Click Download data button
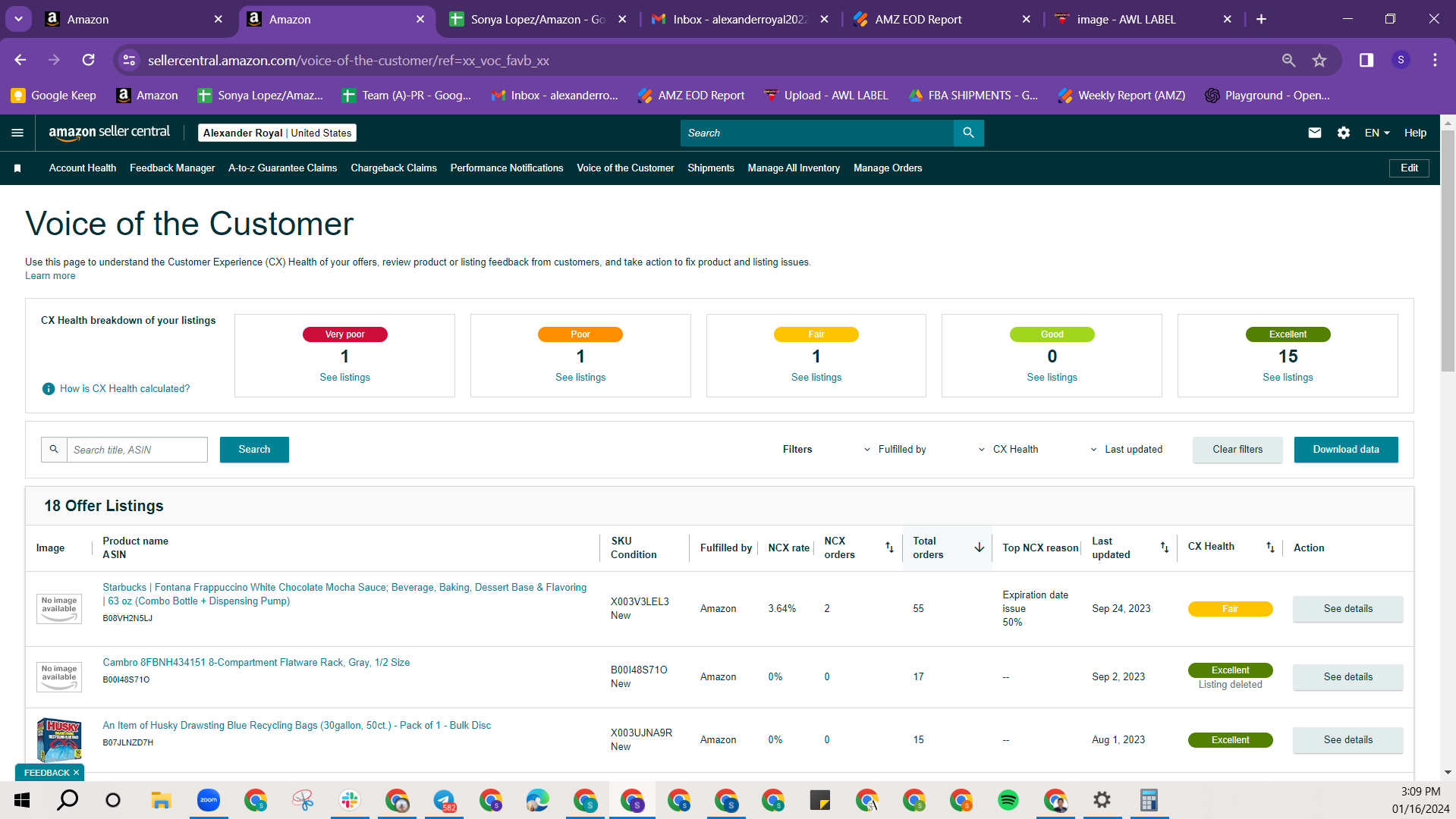The height and width of the screenshot is (819, 1456). (x=1346, y=450)
